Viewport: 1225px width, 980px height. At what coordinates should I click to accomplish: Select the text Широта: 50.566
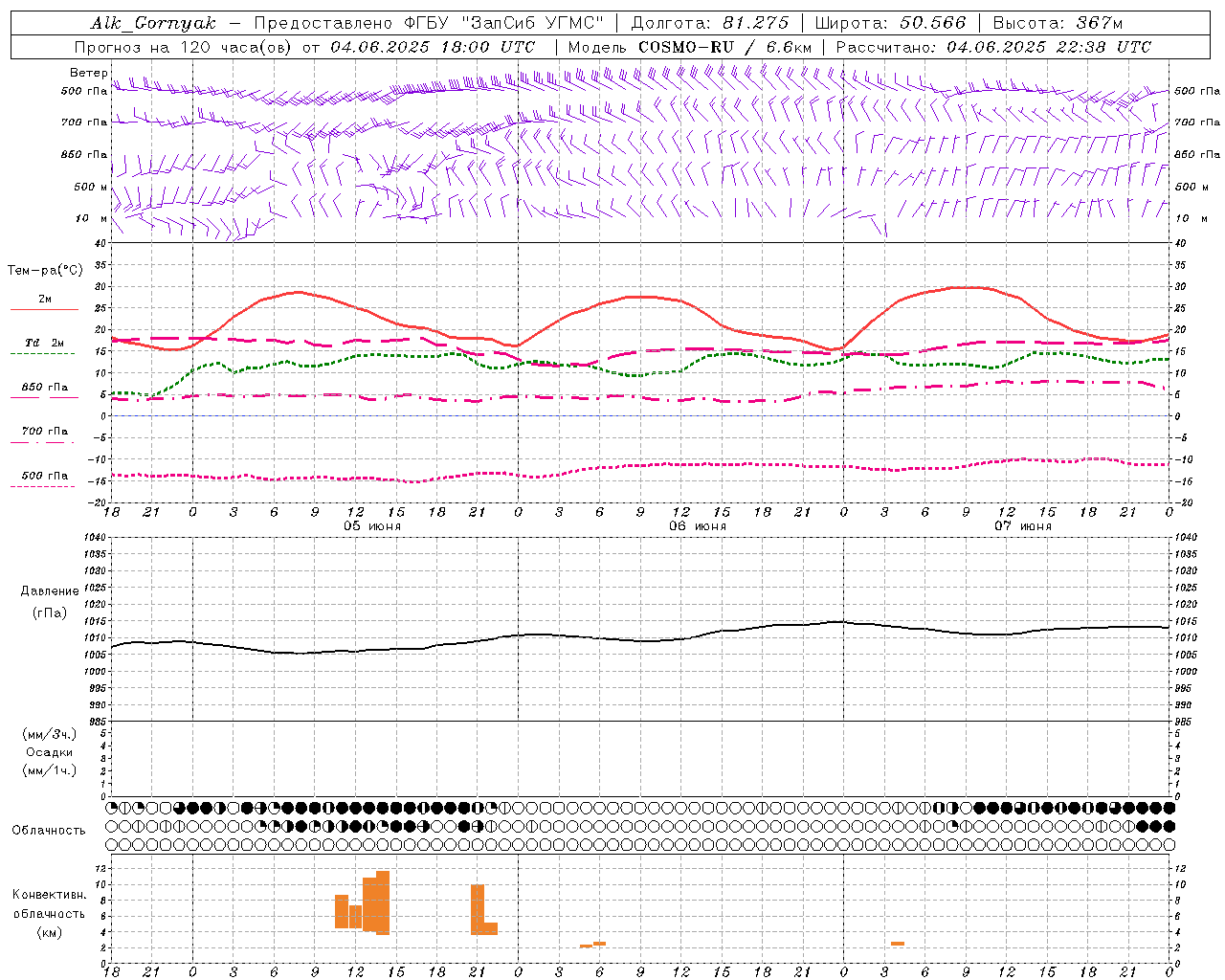pos(890,23)
